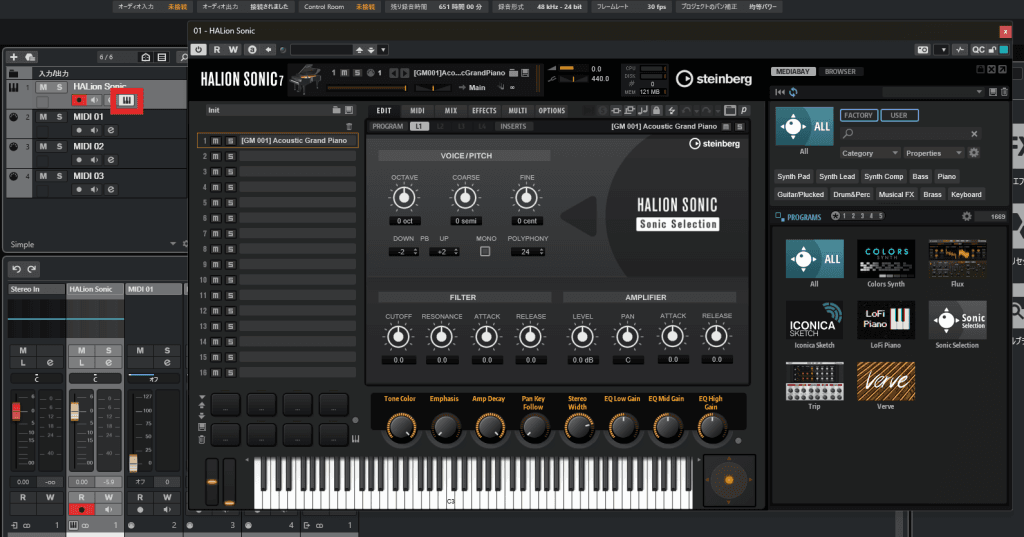The image size is (1024, 537).
Task: Click the trash icon above program slot list
Action: point(349,127)
